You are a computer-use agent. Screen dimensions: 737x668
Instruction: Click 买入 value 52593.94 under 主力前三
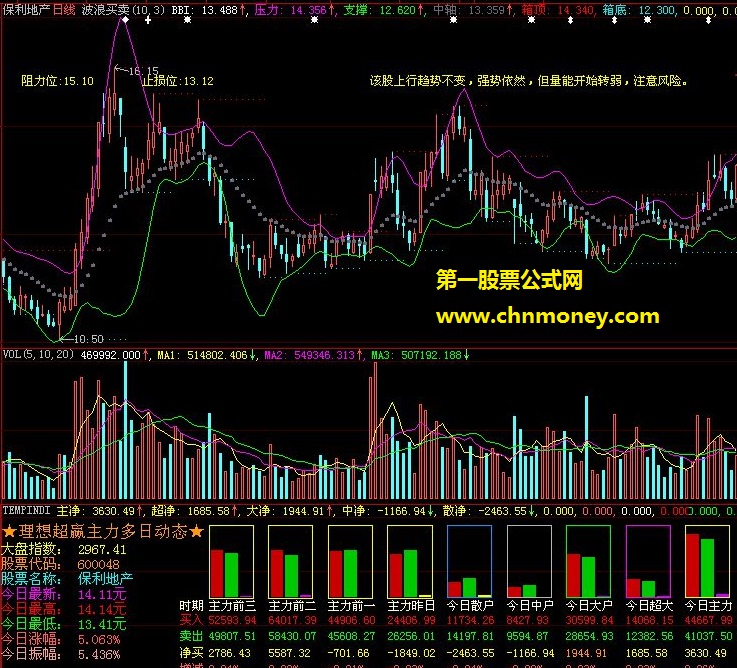[x=232, y=621]
